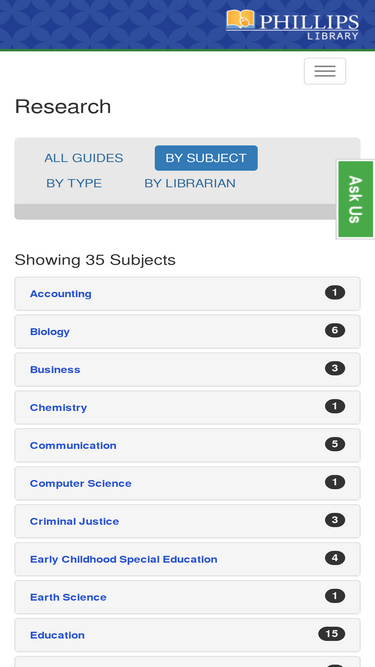Open the By Librarian tab

pos(190,183)
